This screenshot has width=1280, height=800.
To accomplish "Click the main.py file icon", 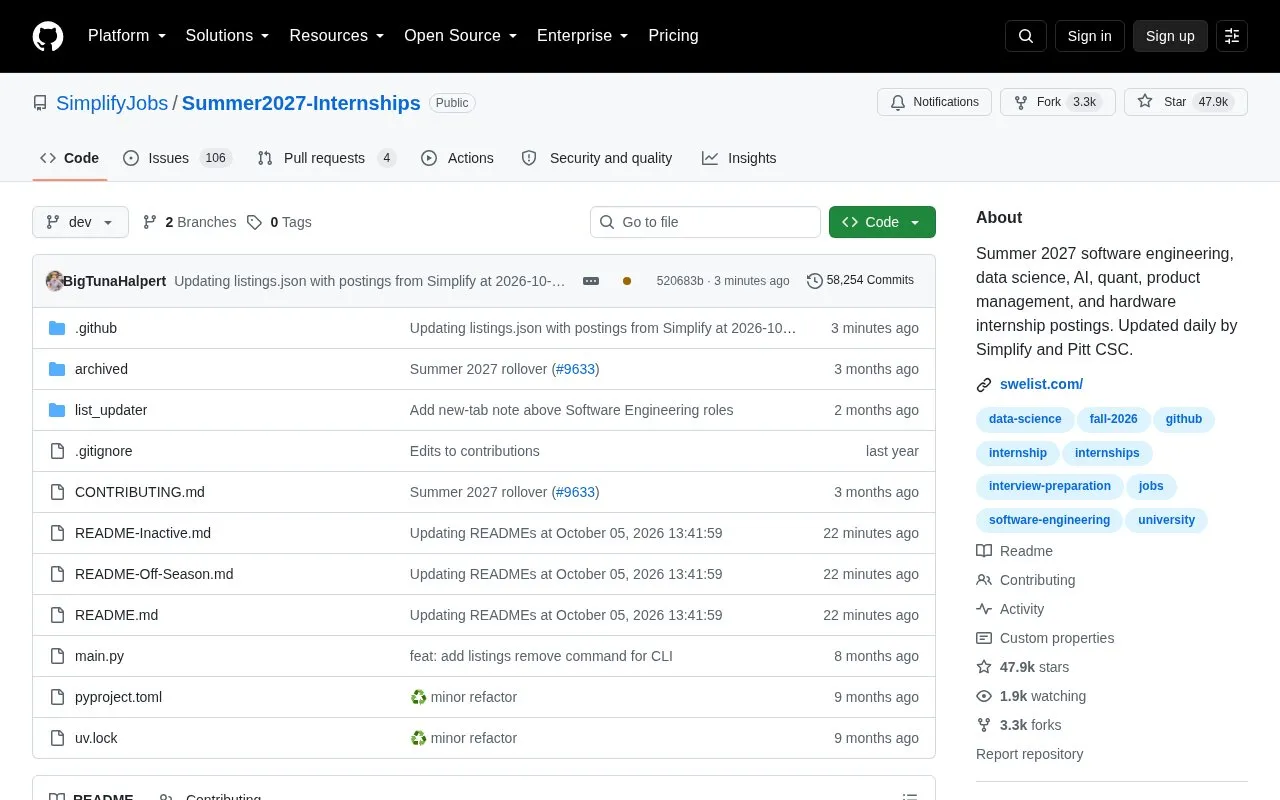I will pyautogui.click(x=57, y=656).
